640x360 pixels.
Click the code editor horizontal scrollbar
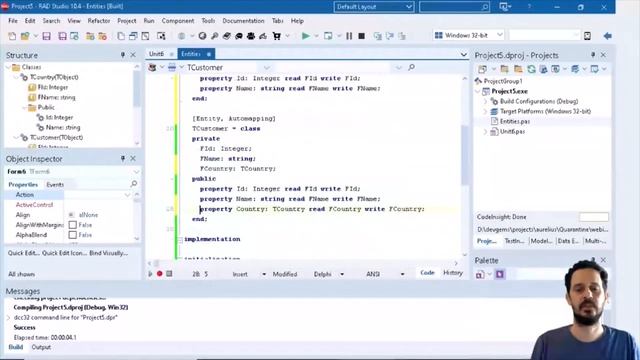tap(304, 263)
